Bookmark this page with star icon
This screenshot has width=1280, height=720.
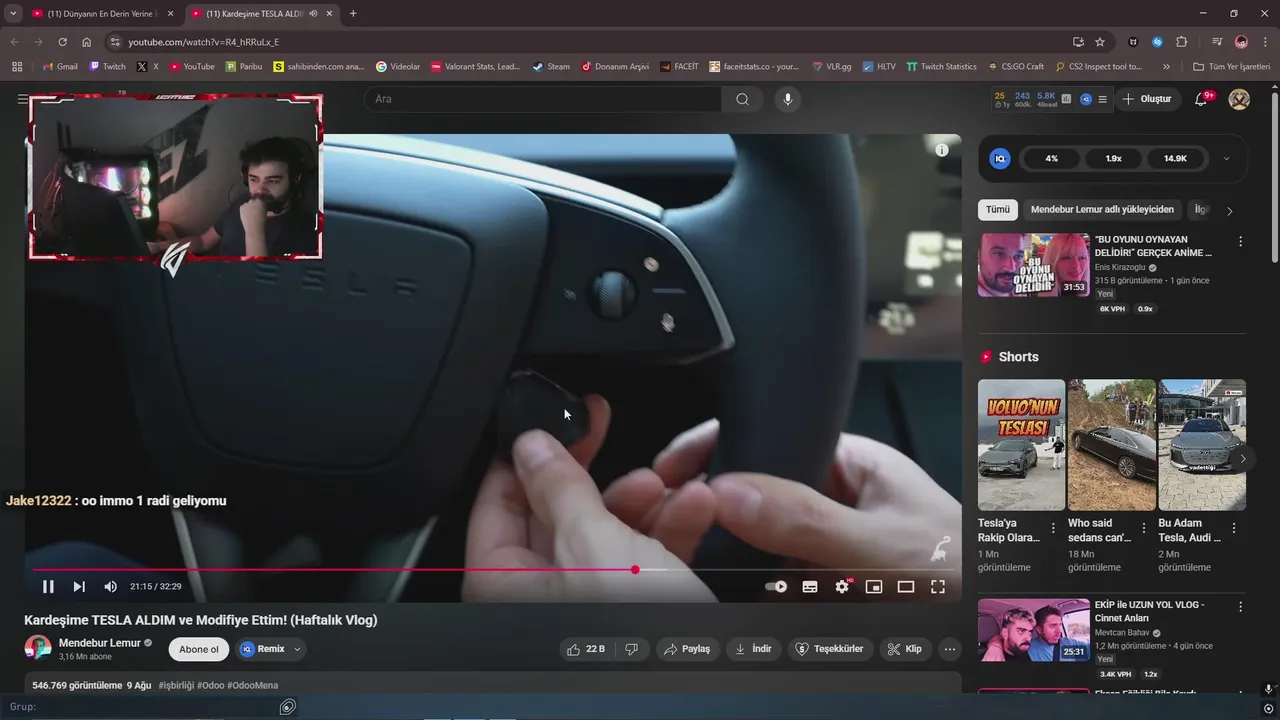point(1100,42)
